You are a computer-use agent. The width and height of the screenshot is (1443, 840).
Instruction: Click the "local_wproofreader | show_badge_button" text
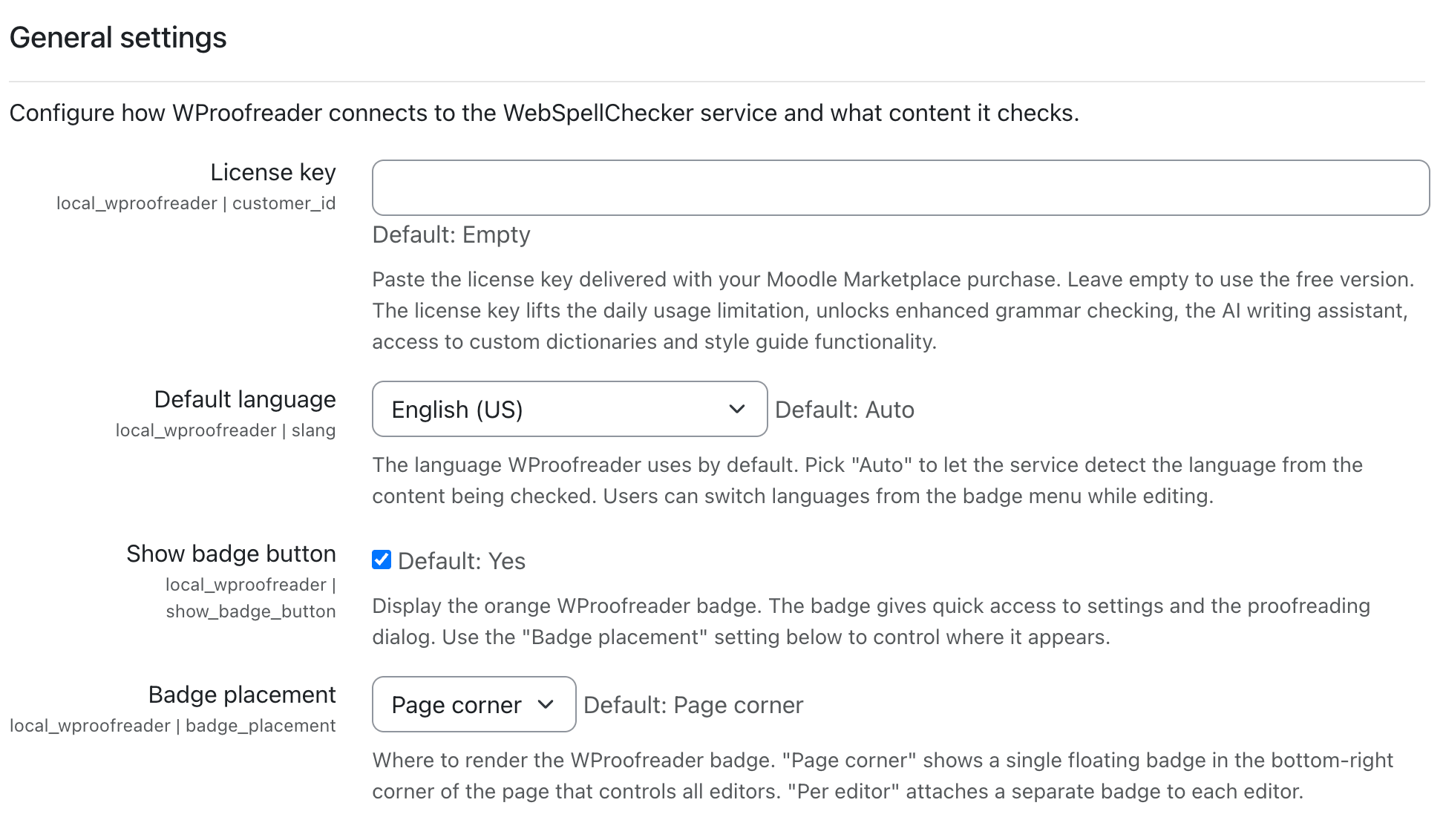(x=251, y=598)
